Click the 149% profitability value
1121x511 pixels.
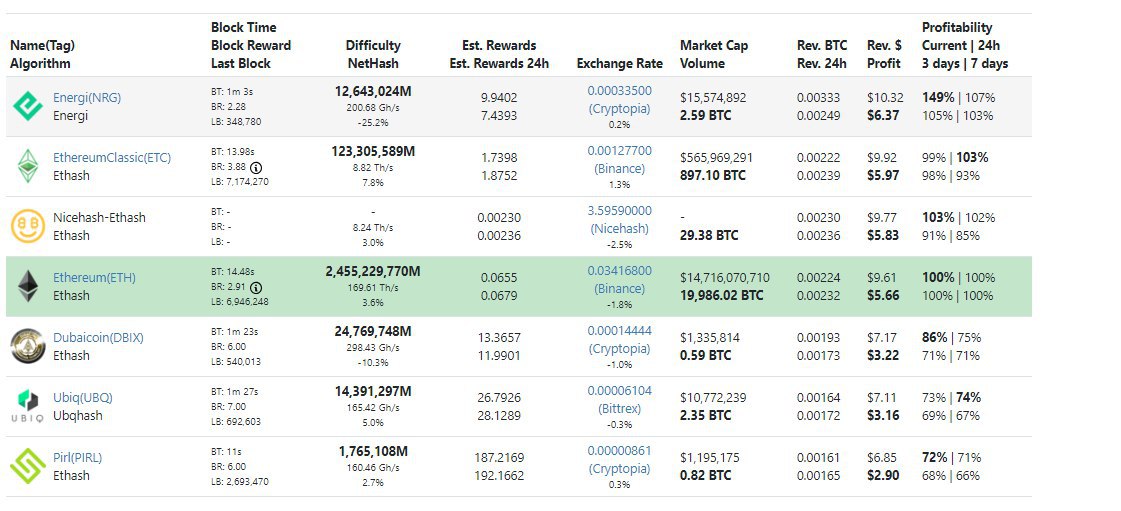point(938,98)
